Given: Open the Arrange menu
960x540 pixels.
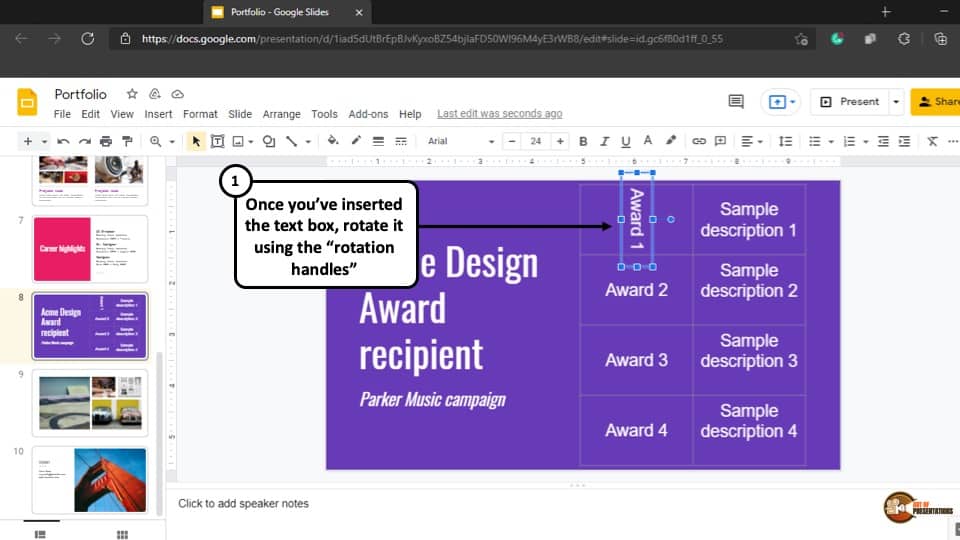Looking at the screenshot, I should coord(282,114).
